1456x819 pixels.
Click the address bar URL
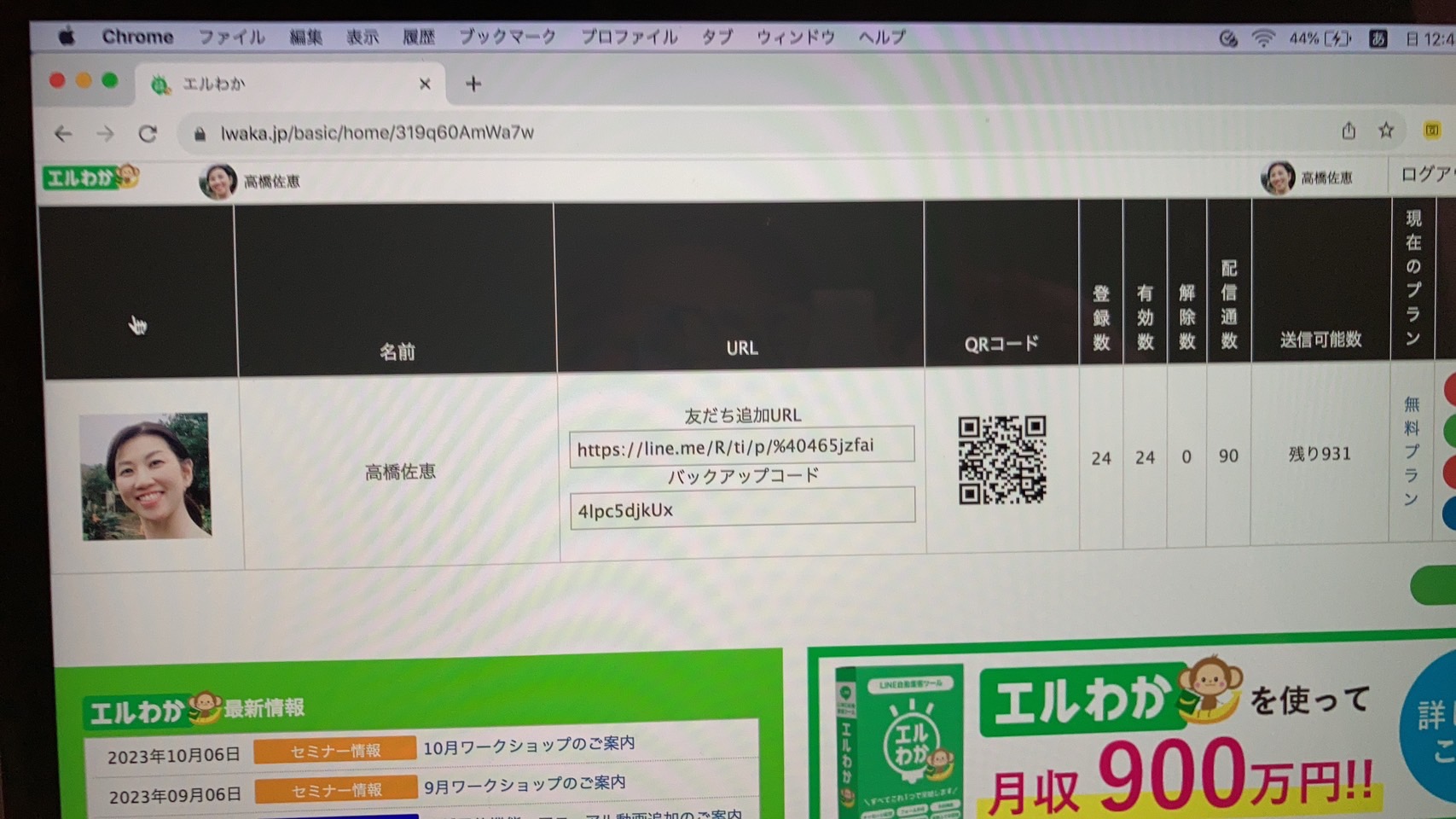pyautogui.click(x=377, y=133)
